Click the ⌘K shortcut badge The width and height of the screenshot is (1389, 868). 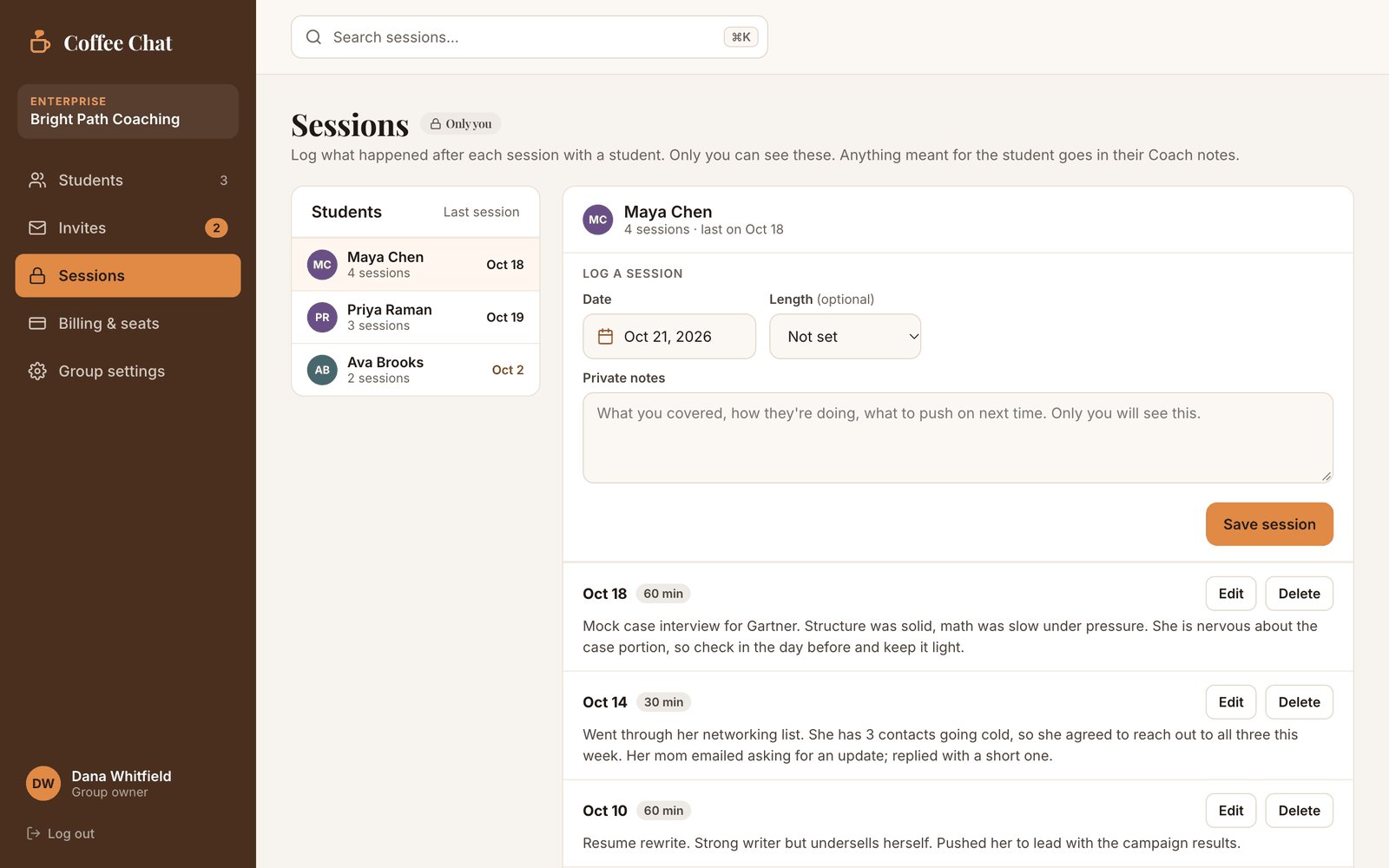point(741,37)
